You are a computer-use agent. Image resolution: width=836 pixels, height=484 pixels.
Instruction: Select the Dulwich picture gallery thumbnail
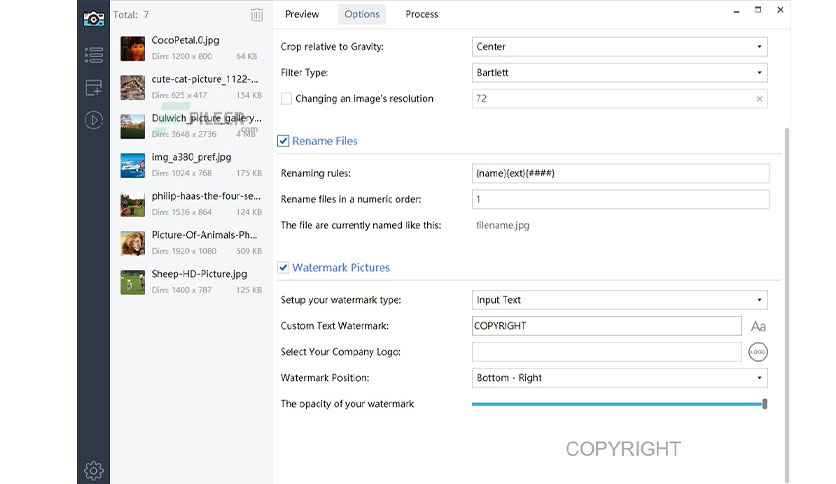(x=133, y=126)
